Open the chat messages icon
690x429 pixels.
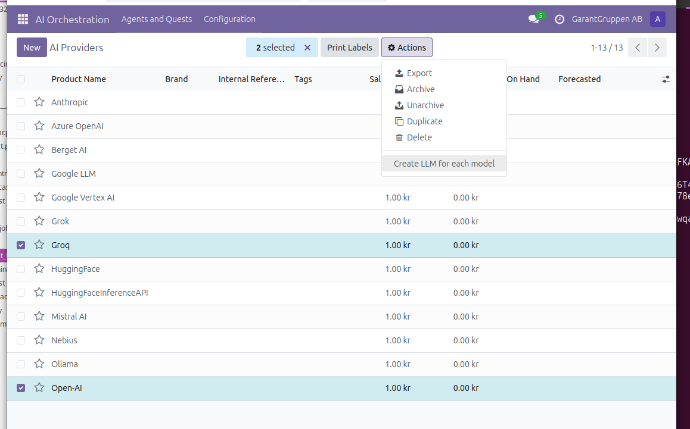pyautogui.click(x=535, y=19)
